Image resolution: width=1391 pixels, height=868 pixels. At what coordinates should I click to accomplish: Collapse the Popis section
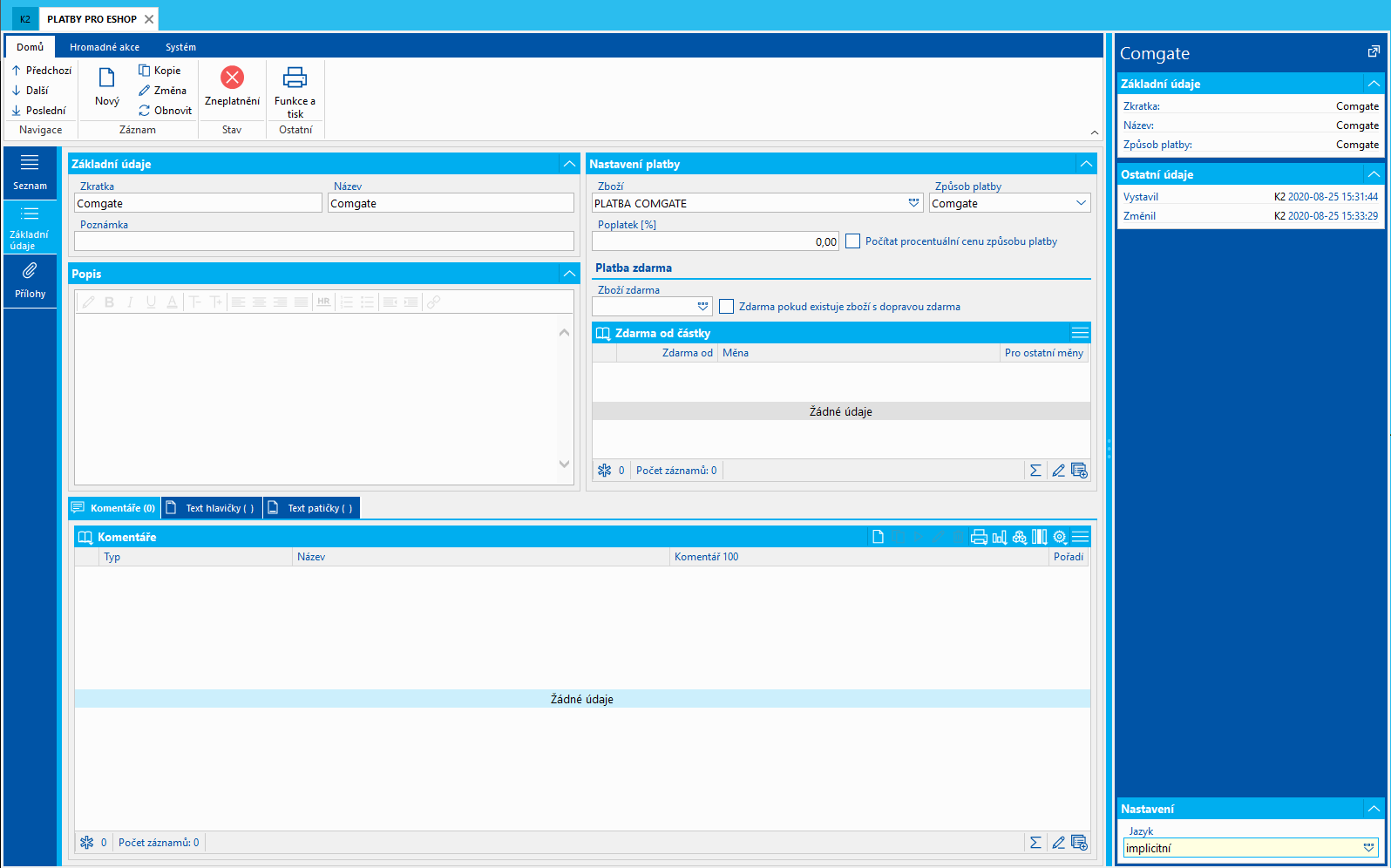pyautogui.click(x=569, y=274)
